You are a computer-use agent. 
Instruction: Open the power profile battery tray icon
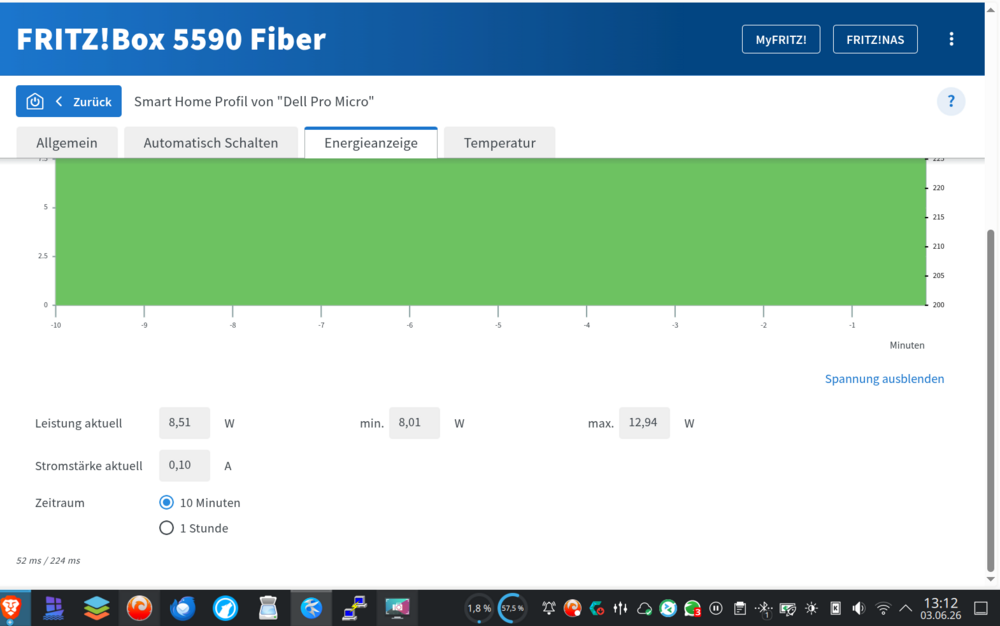pos(788,609)
